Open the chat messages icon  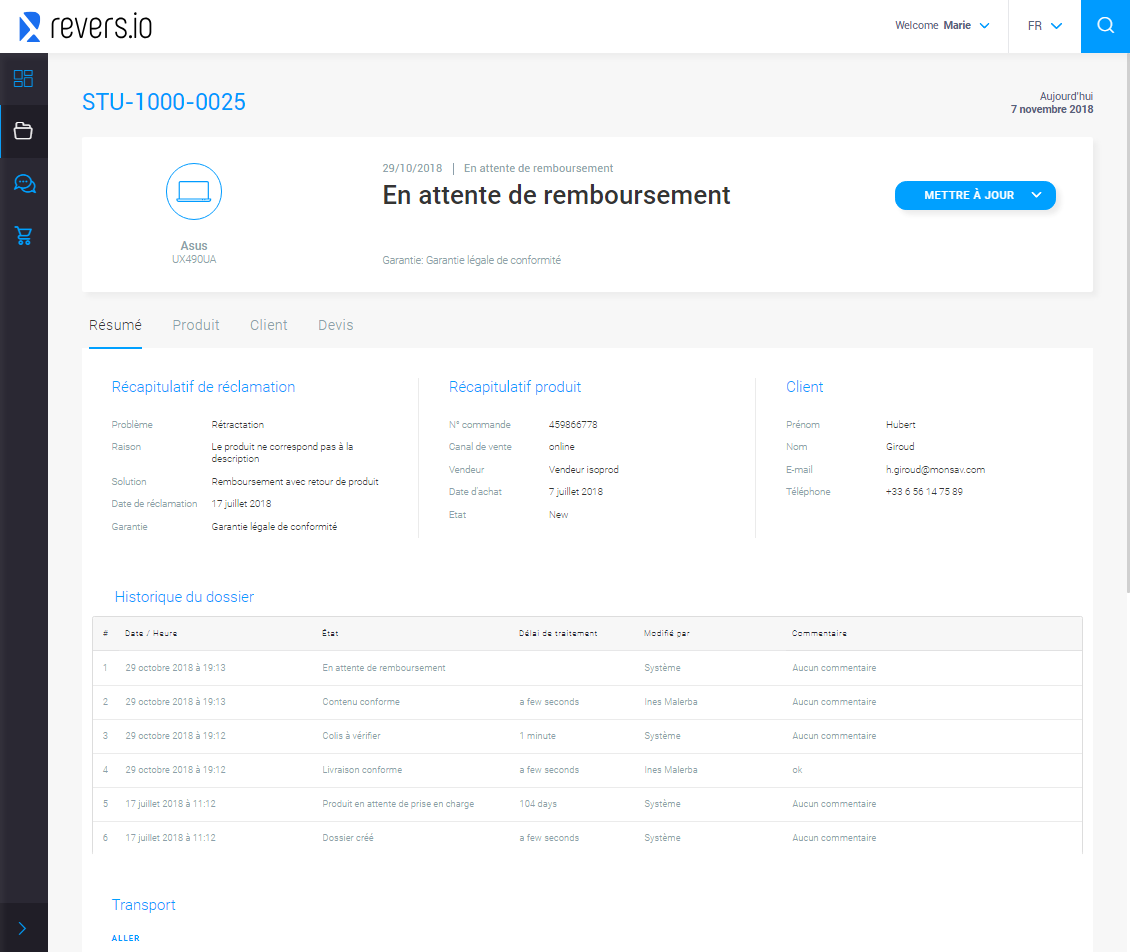tap(23, 183)
